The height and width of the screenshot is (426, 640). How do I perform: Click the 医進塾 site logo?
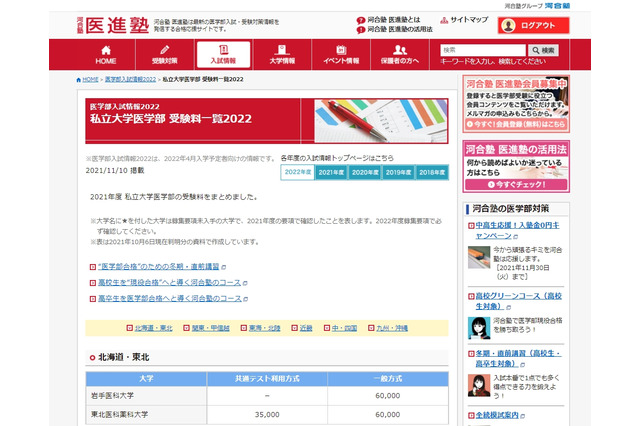113,25
